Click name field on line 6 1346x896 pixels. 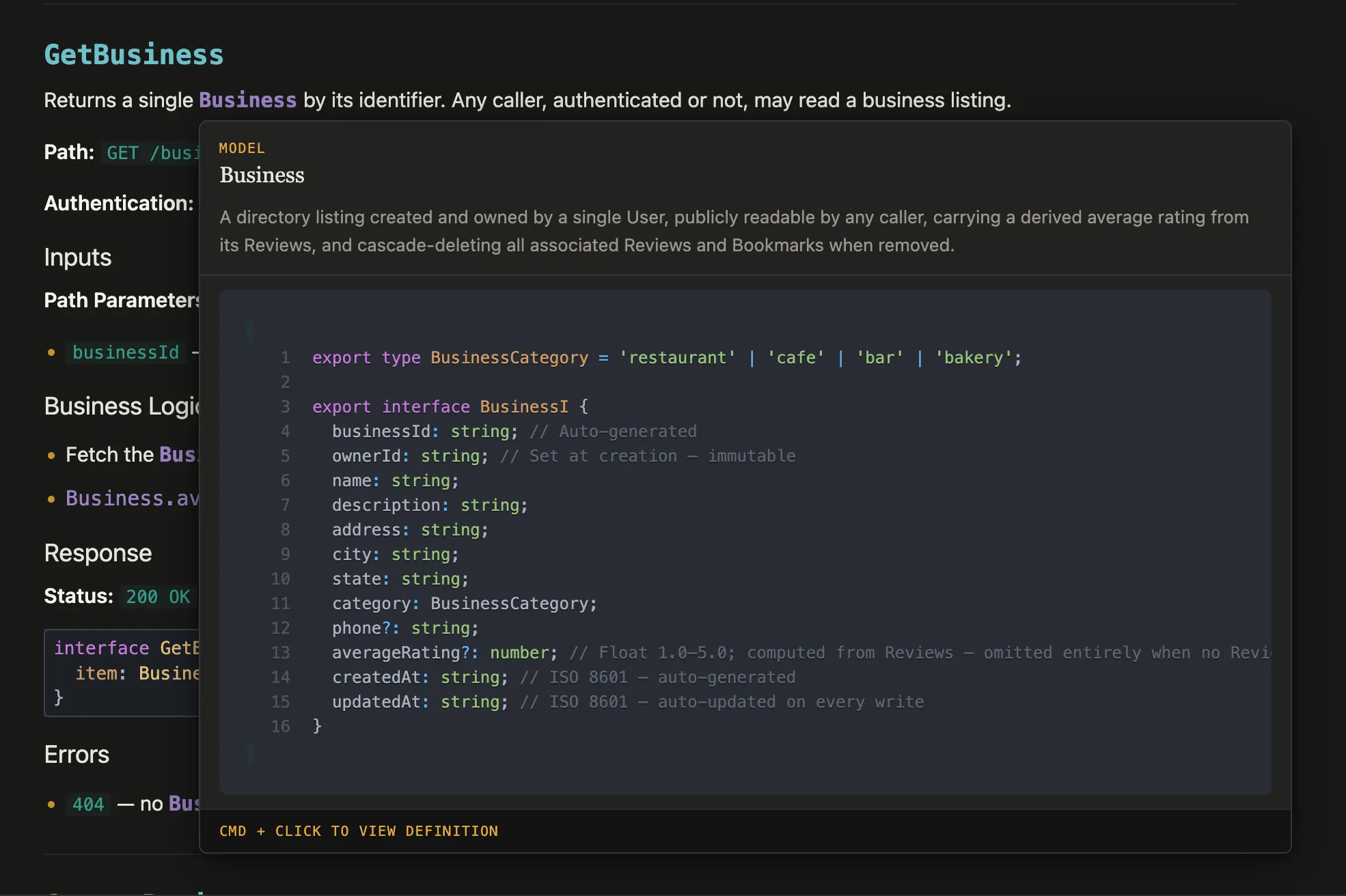[x=352, y=481]
